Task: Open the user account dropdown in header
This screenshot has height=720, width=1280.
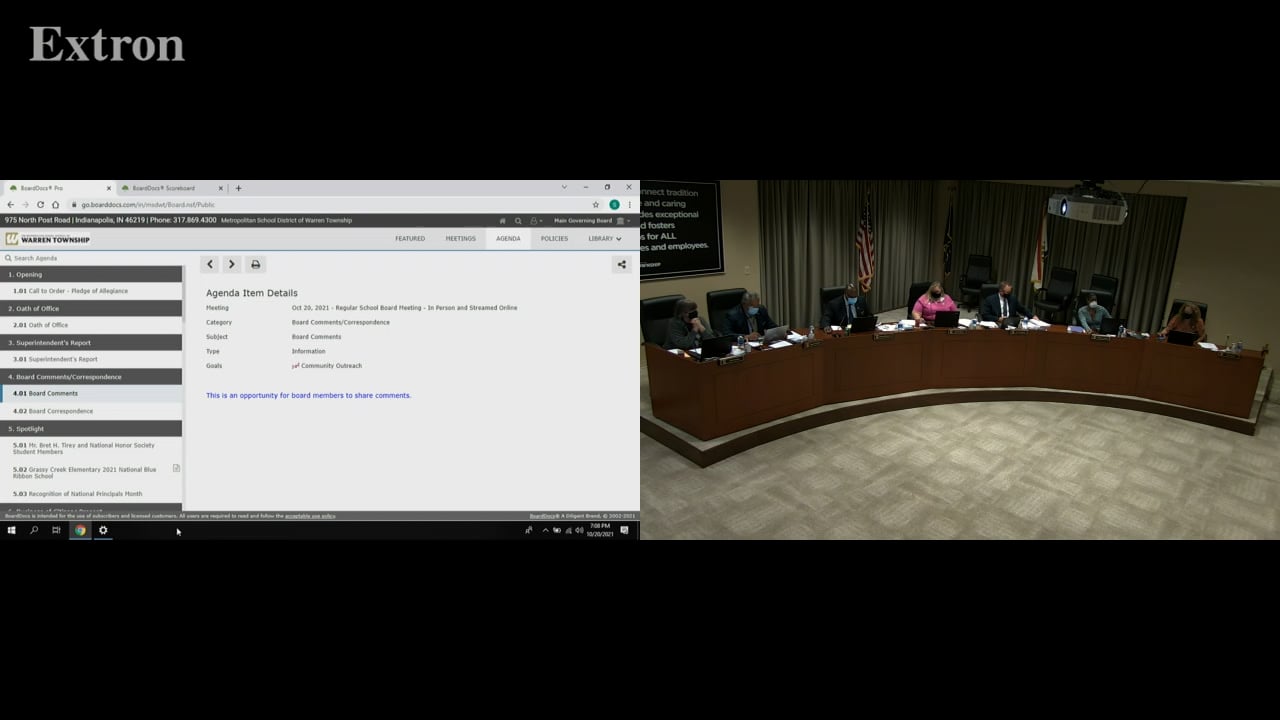Action: coord(536,221)
